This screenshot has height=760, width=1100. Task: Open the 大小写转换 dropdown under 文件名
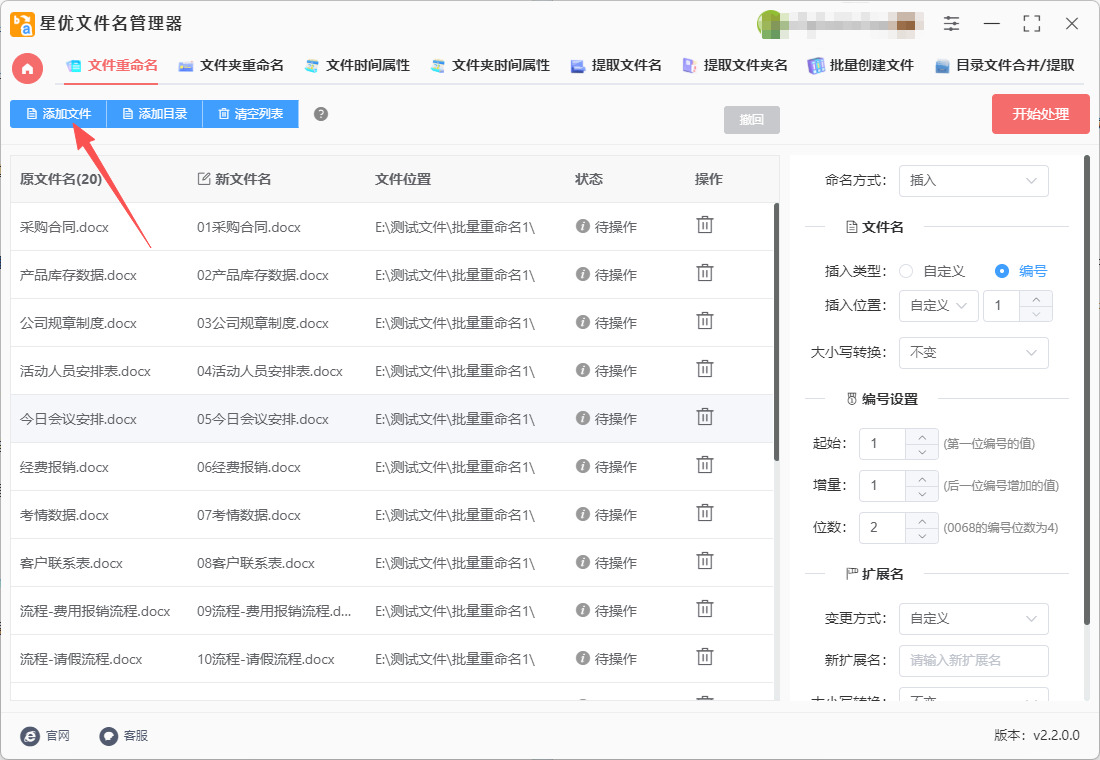pyautogui.click(x=973, y=353)
